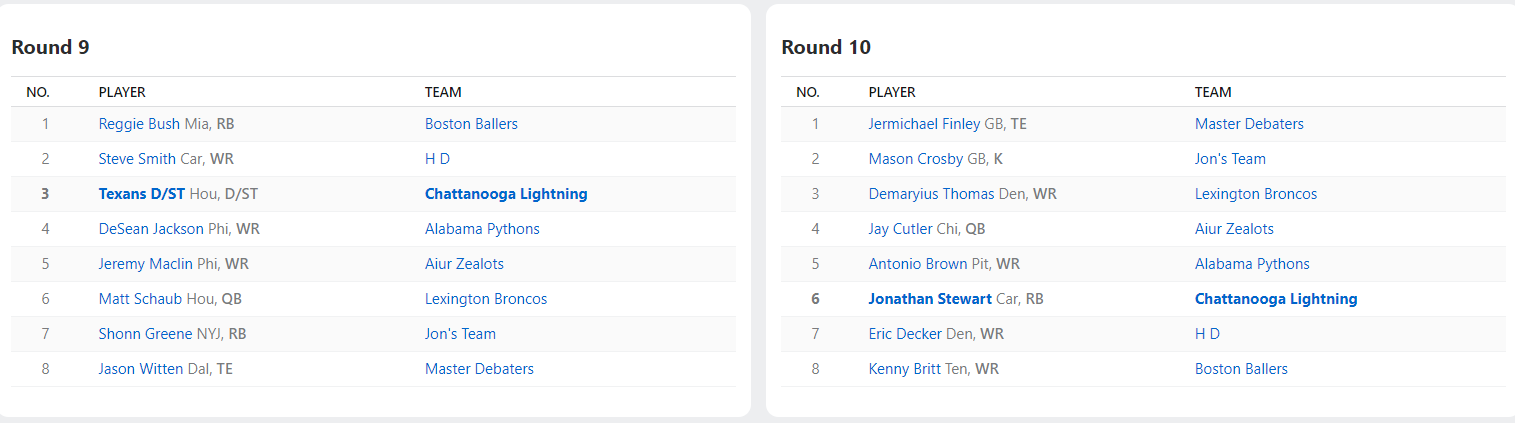
Task: Click Mason Crosby player name
Action: click(x=915, y=159)
